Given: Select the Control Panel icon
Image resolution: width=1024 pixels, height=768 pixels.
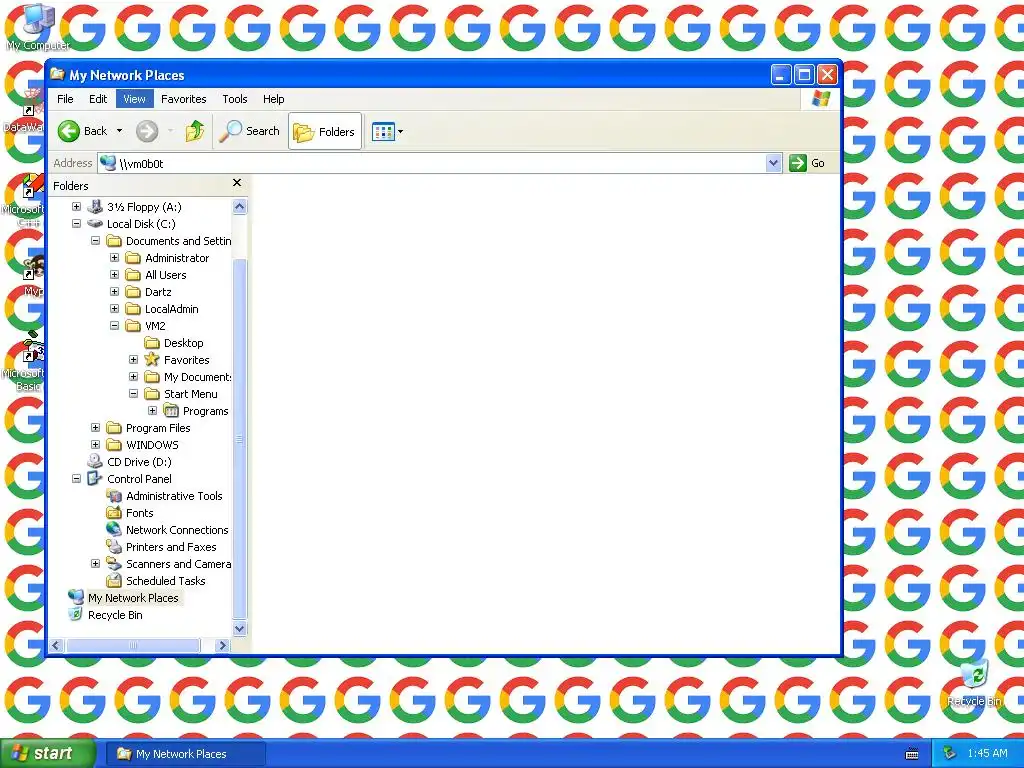Looking at the screenshot, I should [x=95, y=478].
